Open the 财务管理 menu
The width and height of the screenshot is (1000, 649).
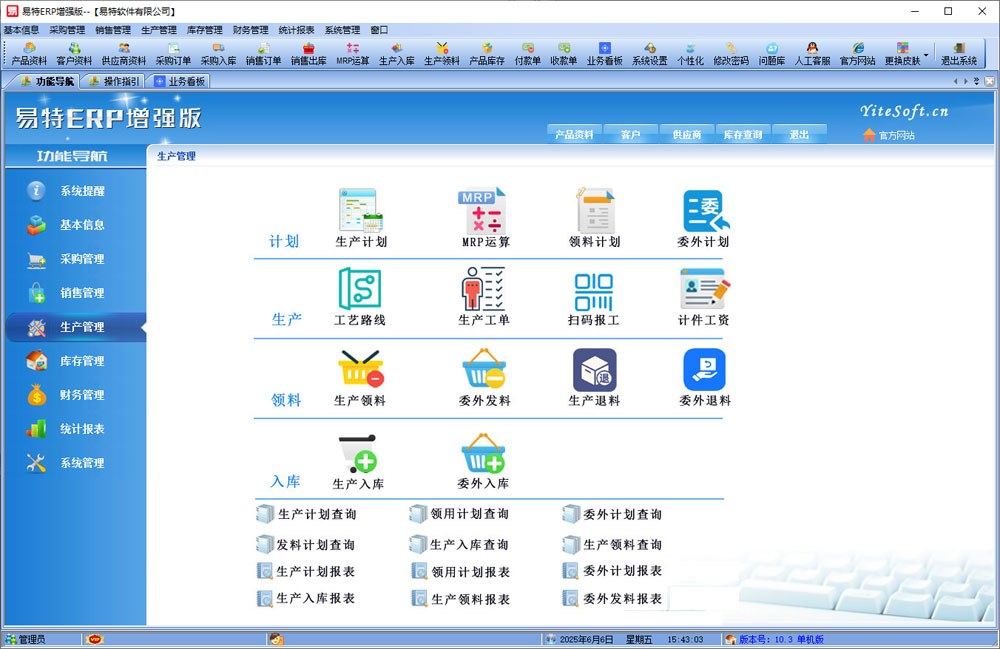pos(250,30)
